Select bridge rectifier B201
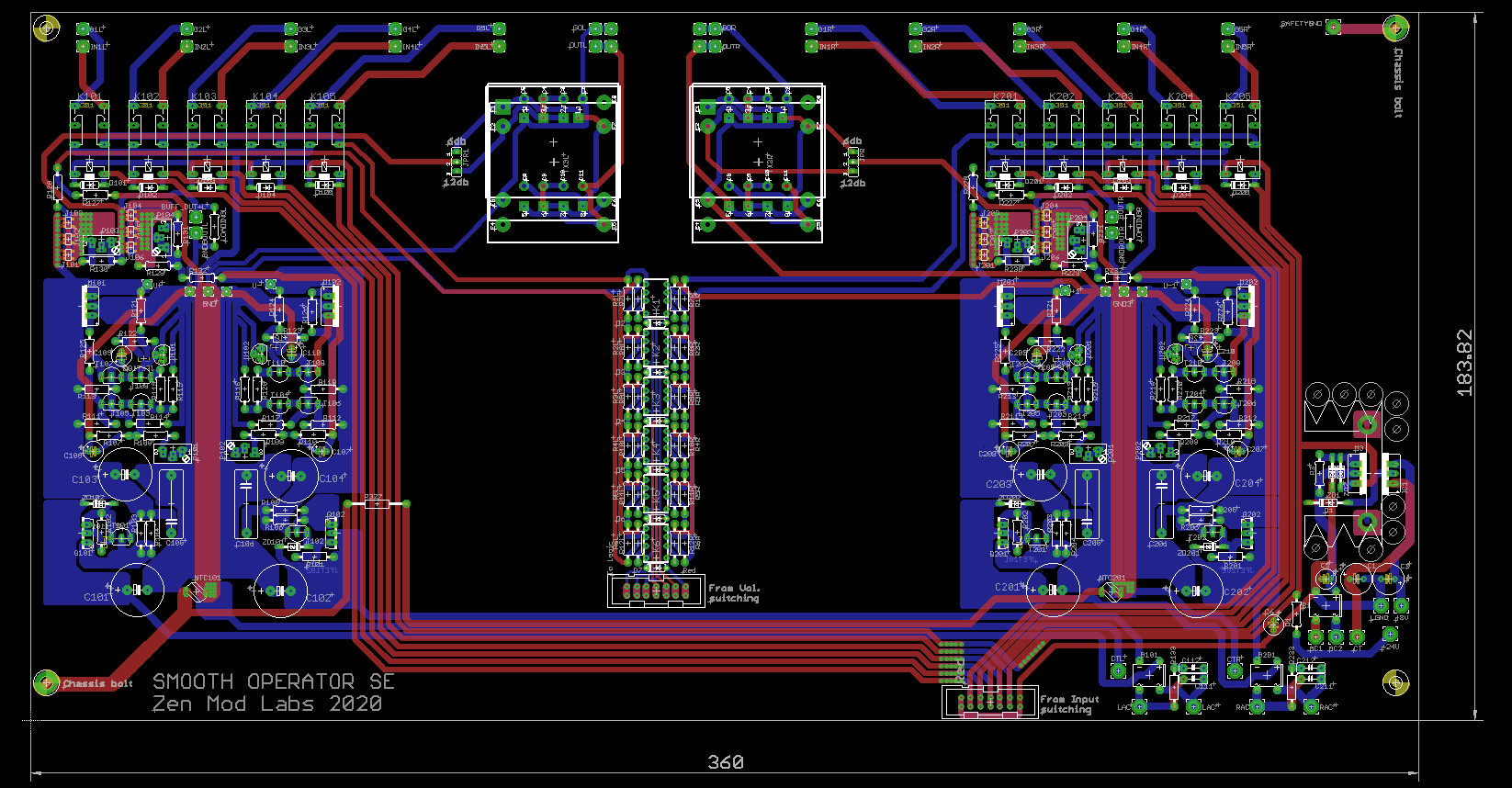Viewport: 1512px width, 788px height. pos(1266,676)
